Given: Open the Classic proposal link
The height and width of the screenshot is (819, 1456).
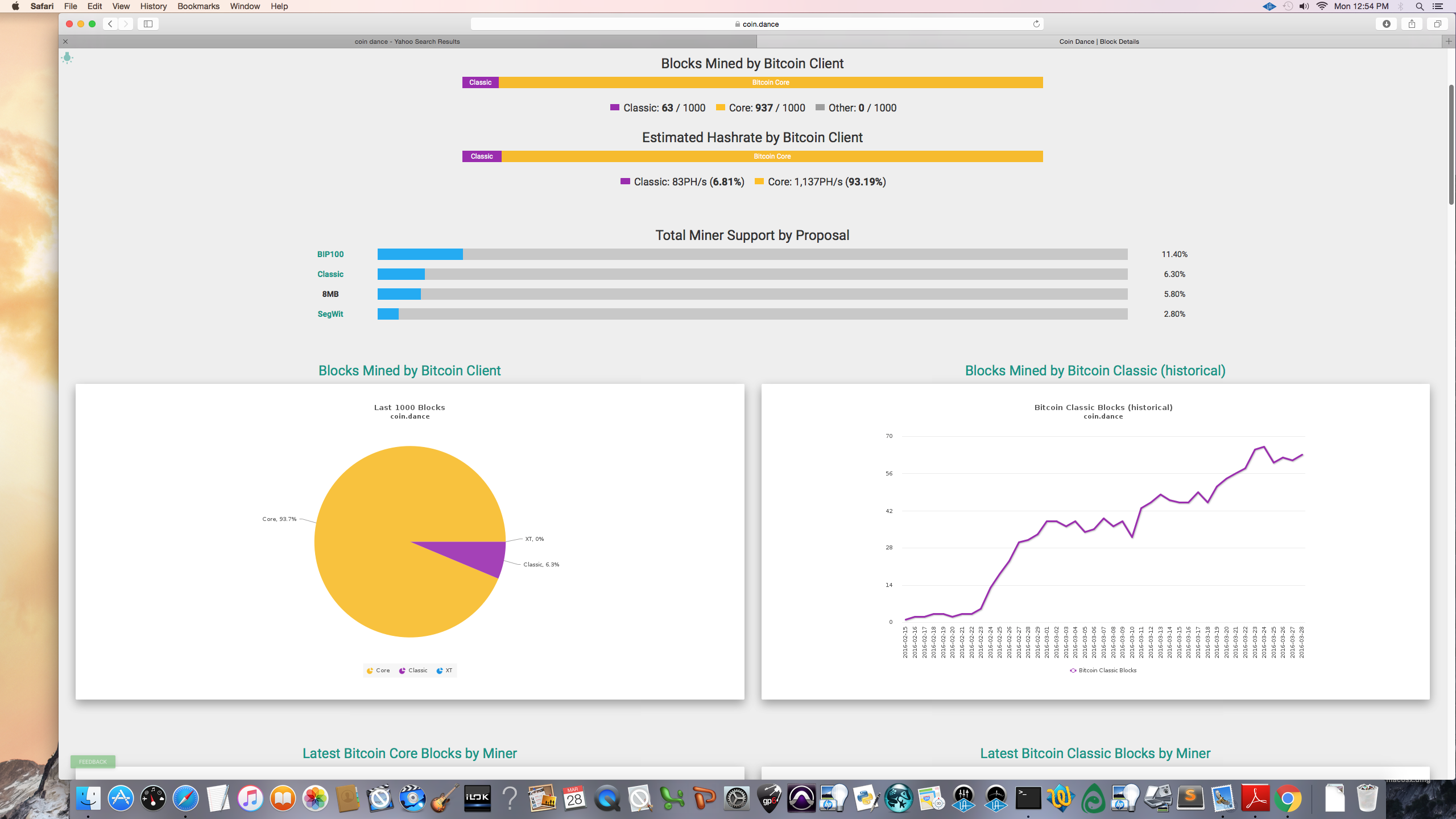Looking at the screenshot, I should tap(330, 274).
